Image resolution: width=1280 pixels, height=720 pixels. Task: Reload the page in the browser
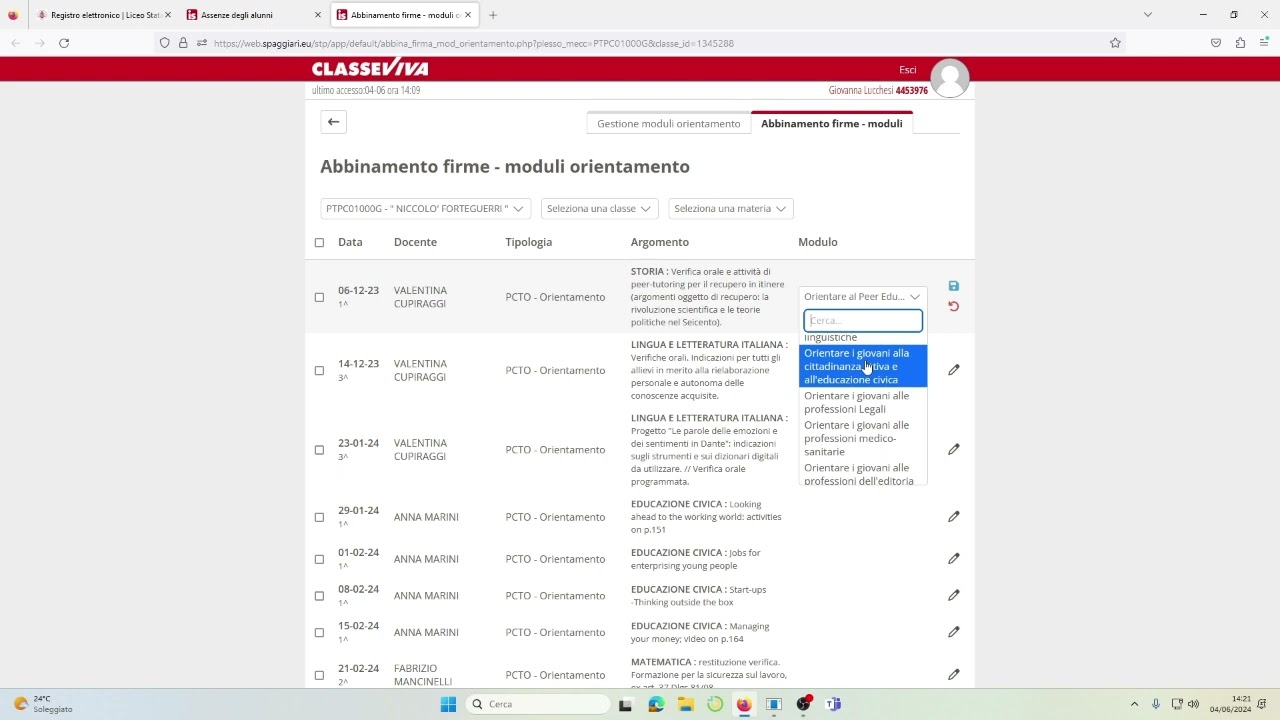coord(64,43)
